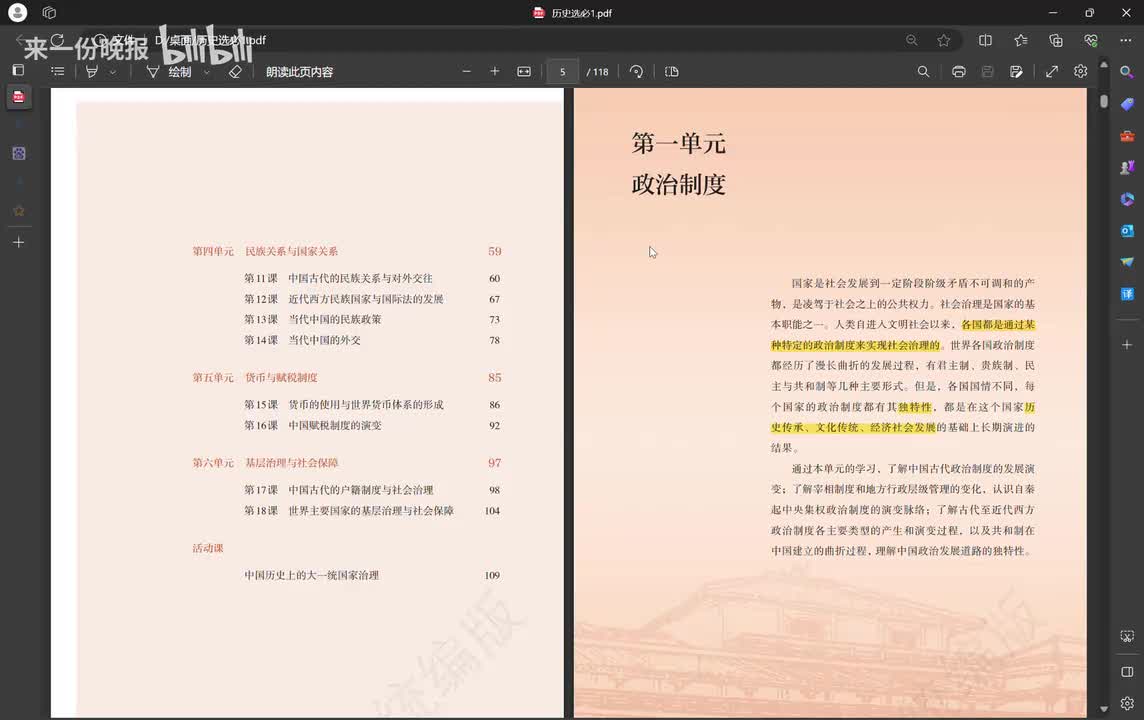Open the Favorites list

coord(1021,40)
